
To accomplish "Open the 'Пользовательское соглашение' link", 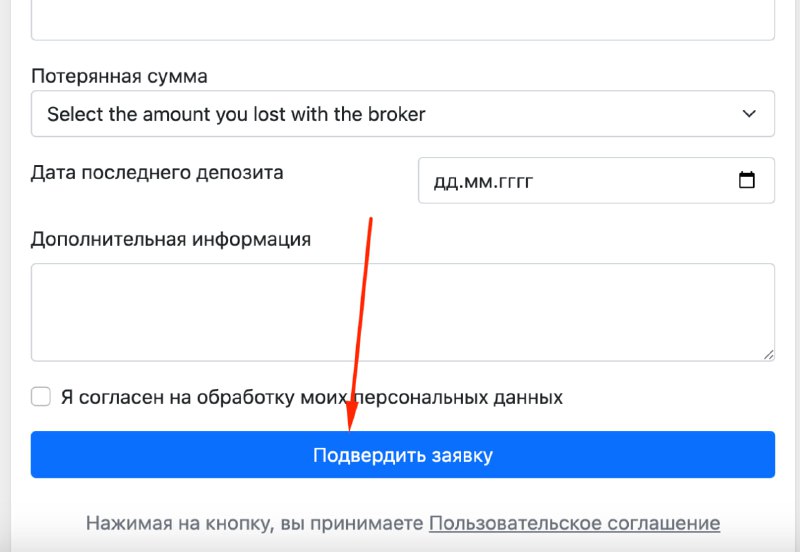I will click(x=574, y=523).
